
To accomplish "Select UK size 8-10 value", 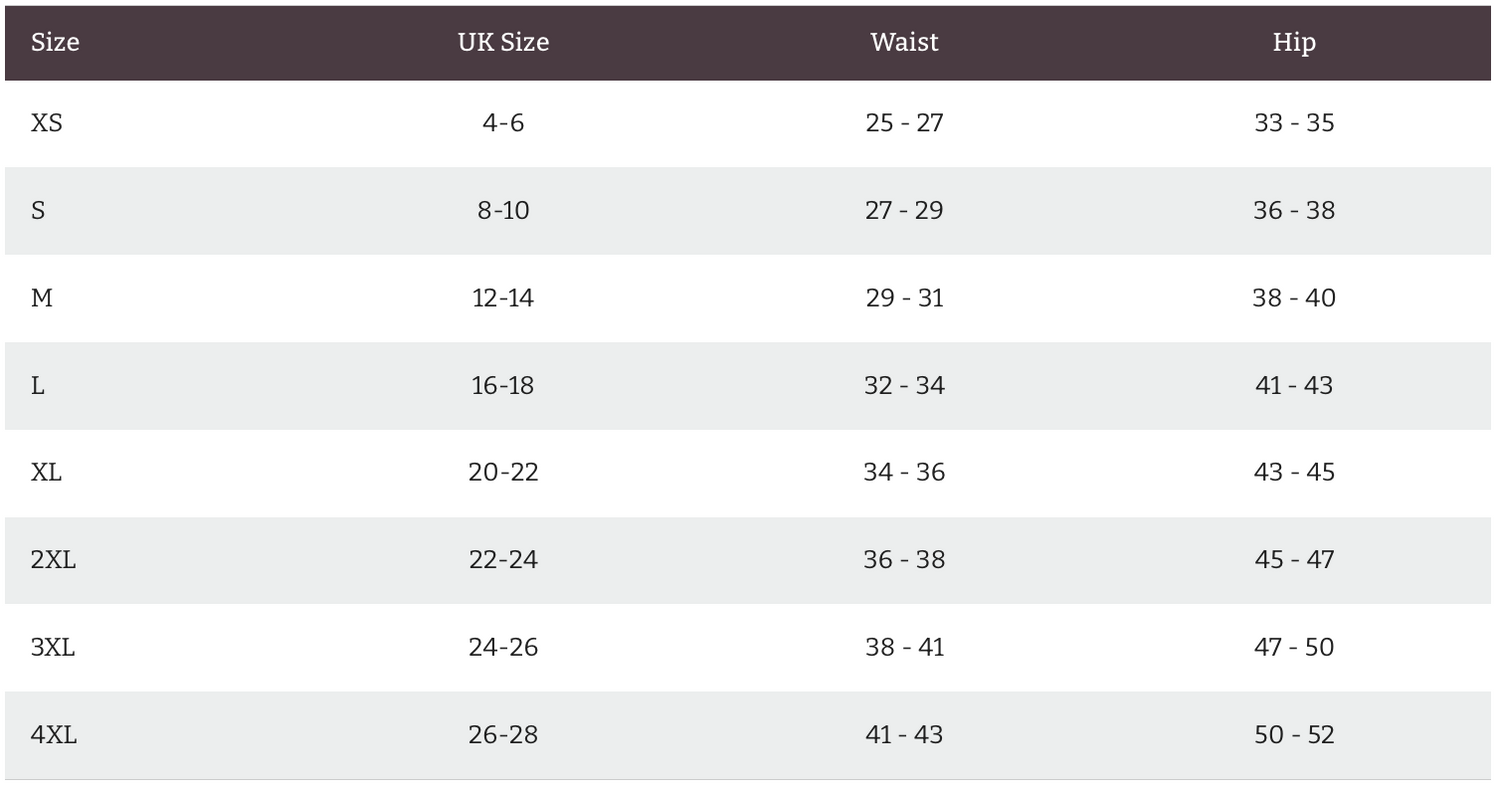I will (x=503, y=211).
